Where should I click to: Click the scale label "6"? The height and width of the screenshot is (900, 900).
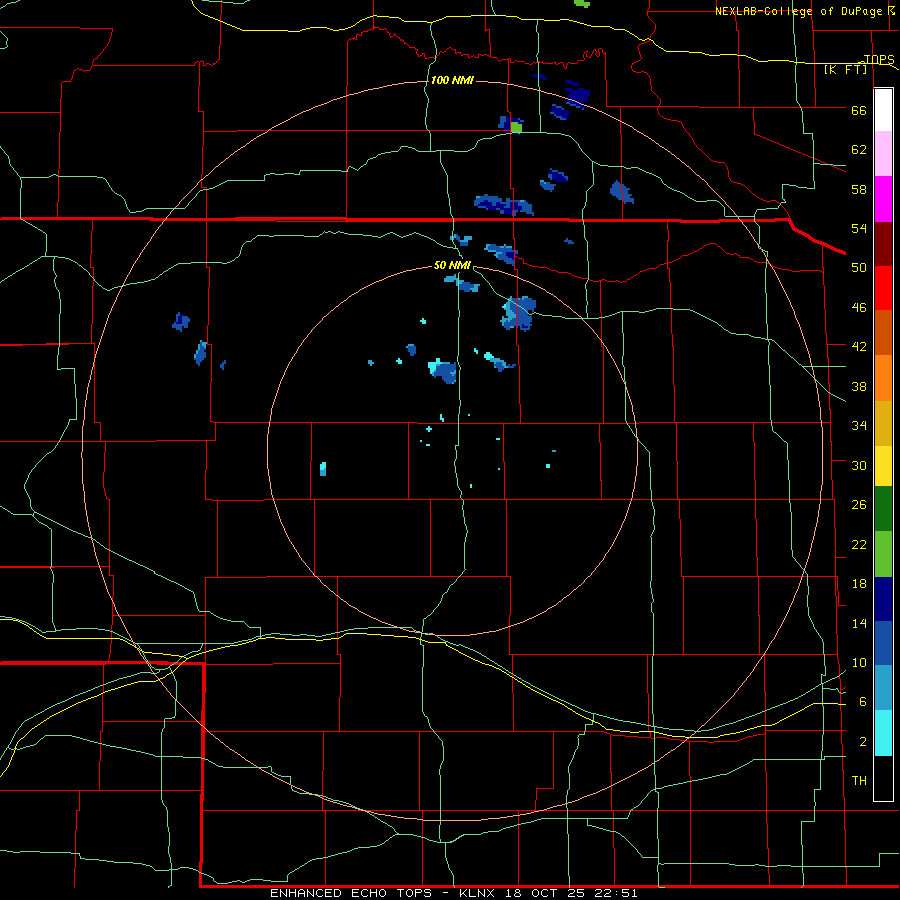pos(863,701)
